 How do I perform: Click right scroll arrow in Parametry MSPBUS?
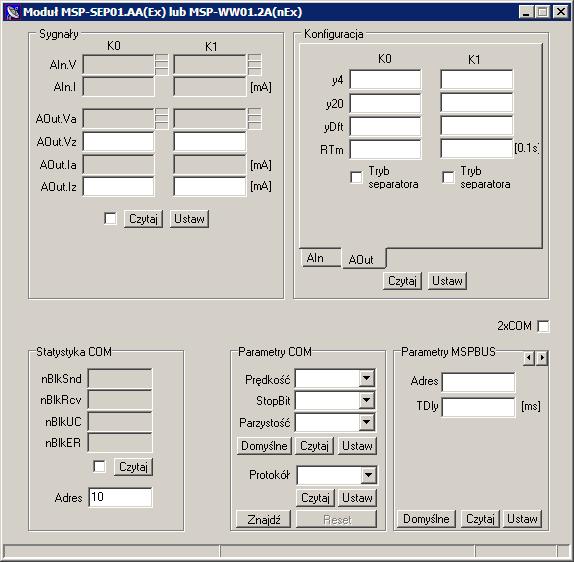point(542,358)
